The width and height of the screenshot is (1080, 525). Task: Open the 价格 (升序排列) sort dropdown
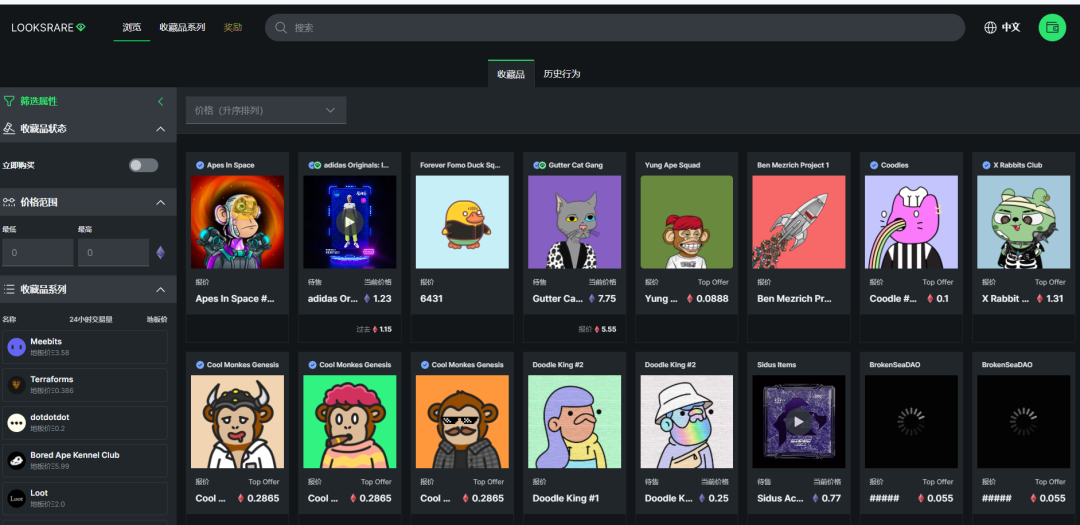pos(266,110)
